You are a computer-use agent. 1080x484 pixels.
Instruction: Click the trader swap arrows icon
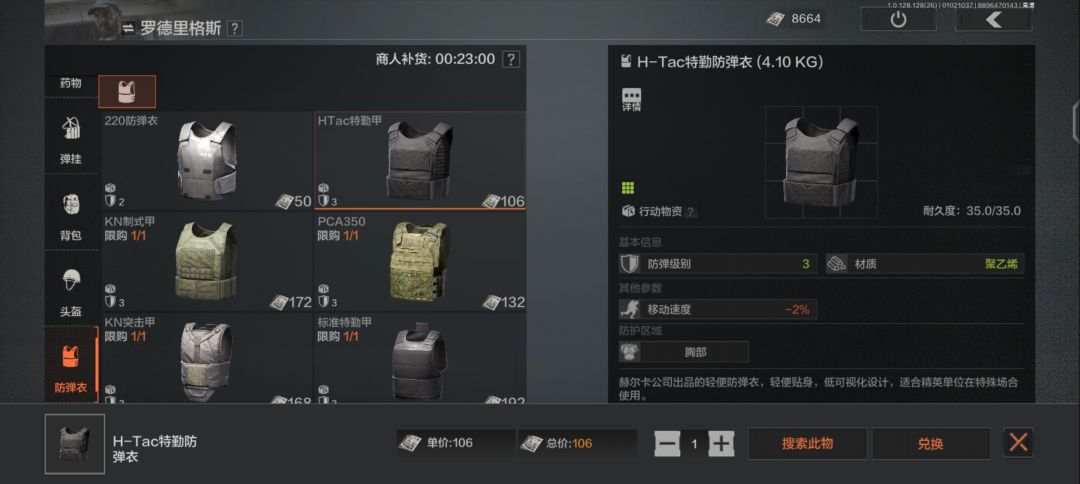click(128, 28)
